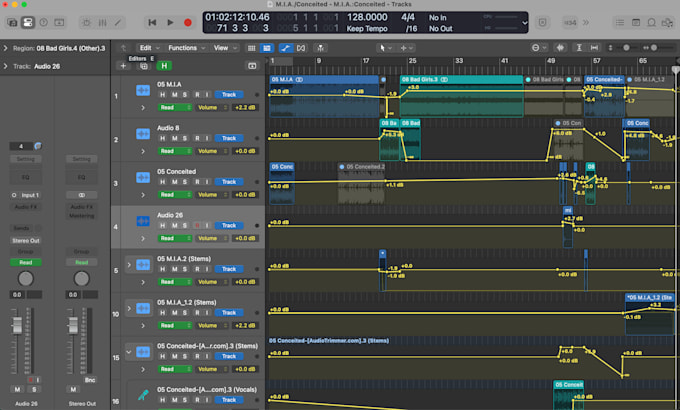Click Track button on 05 M.I.A track
Image resolution: width=680 pixels, height=410 pixels.
[229, 95]
